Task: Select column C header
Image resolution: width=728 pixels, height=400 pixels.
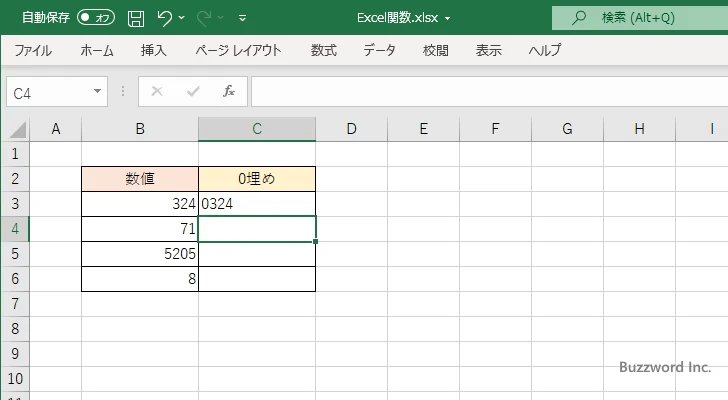Action: pos(257,129)
